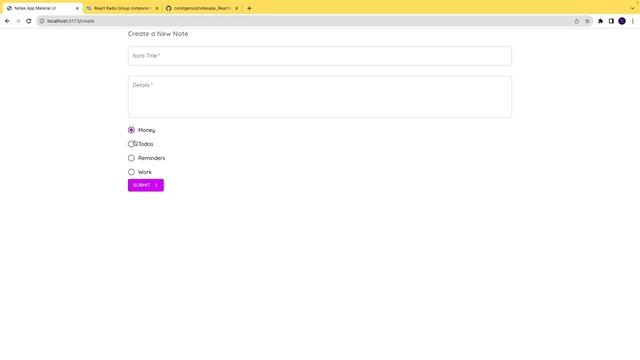Viewport: 640px width, 360px height.
Task: Focus the Details text area
Action: coord(320,97)
